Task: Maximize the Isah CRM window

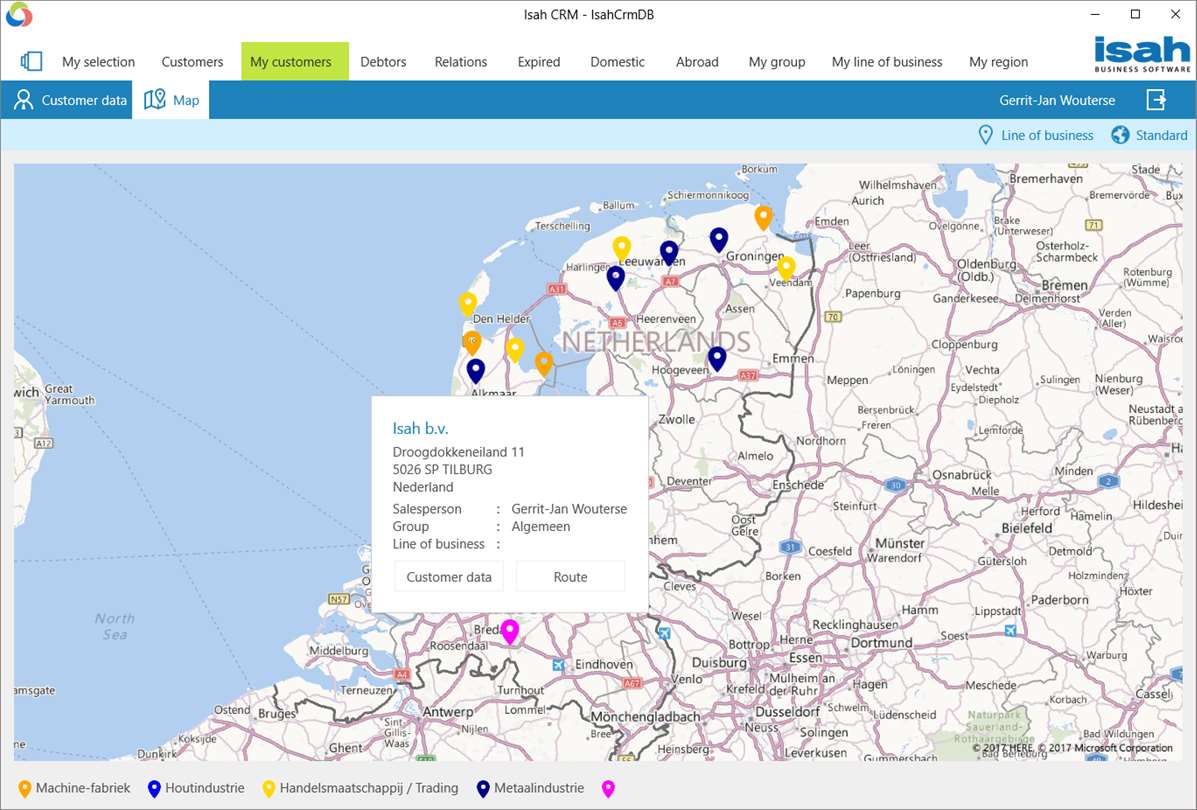Action: point(1135,15)
